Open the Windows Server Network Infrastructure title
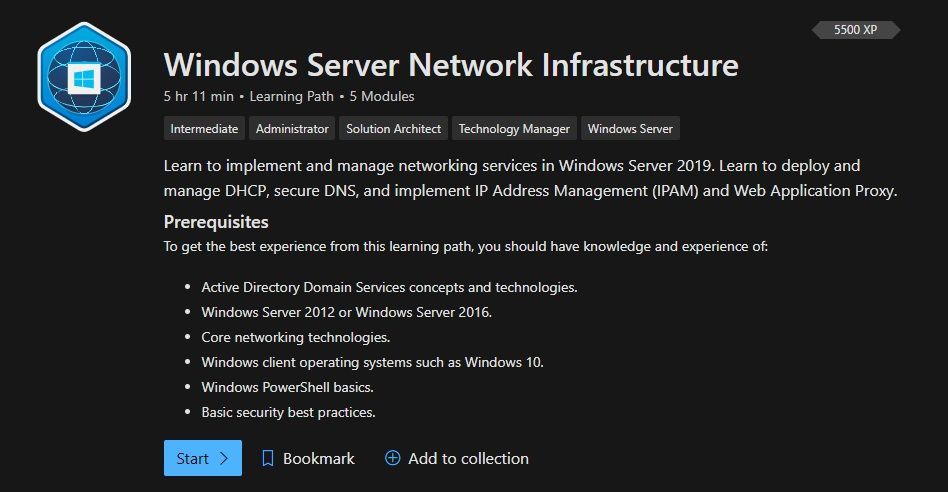948x492 pixels. 451,65
